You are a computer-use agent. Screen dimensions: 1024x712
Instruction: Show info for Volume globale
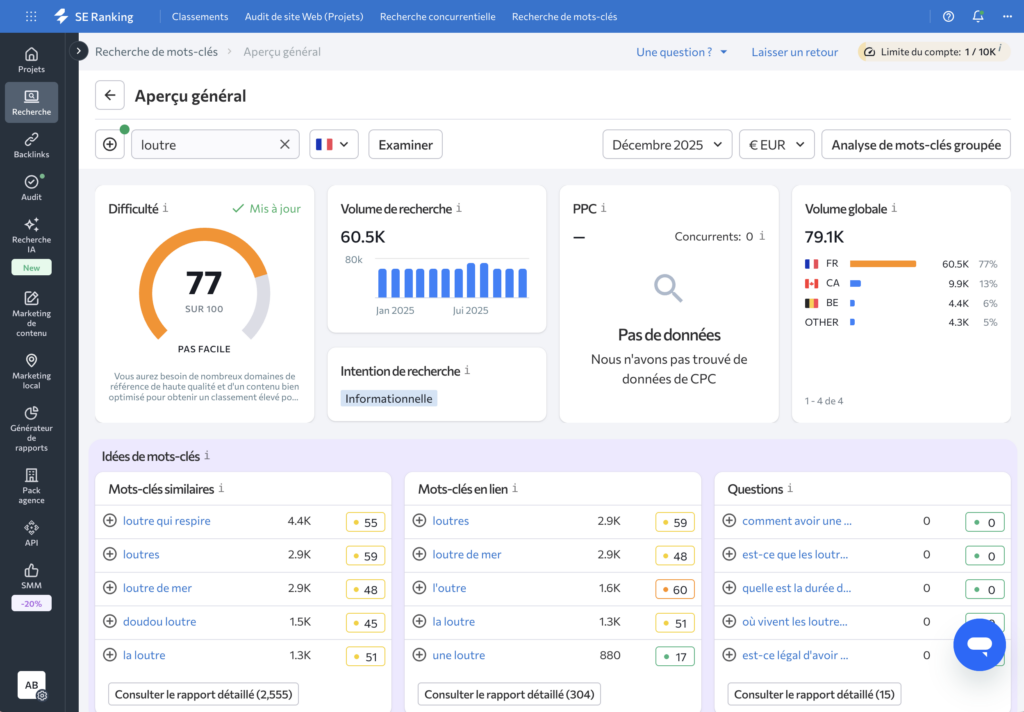pyautogui.click(x=894, y=208)
